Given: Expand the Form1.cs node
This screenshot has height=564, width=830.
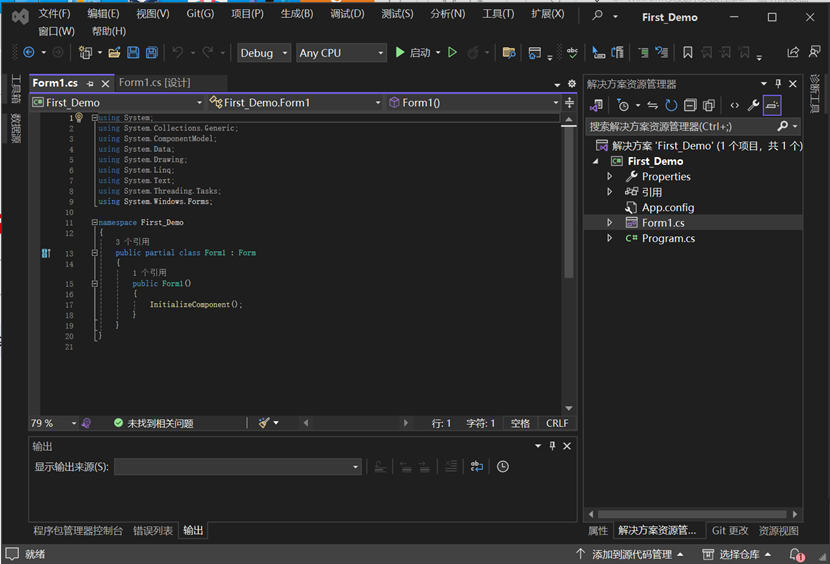Looking at the screenshot, I should click(609, 222).
